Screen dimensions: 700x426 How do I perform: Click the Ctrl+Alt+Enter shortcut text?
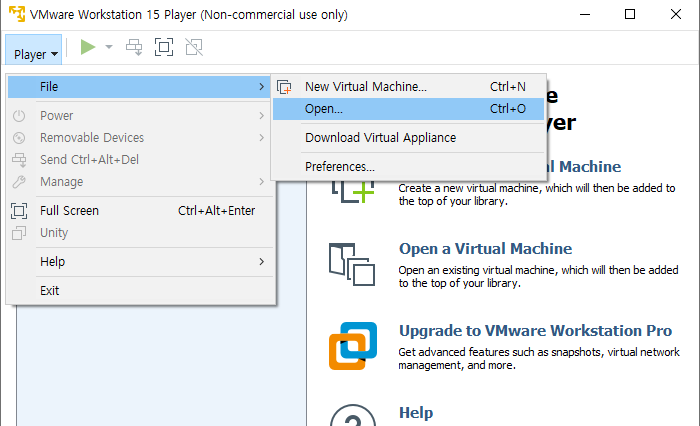(217, 211)
